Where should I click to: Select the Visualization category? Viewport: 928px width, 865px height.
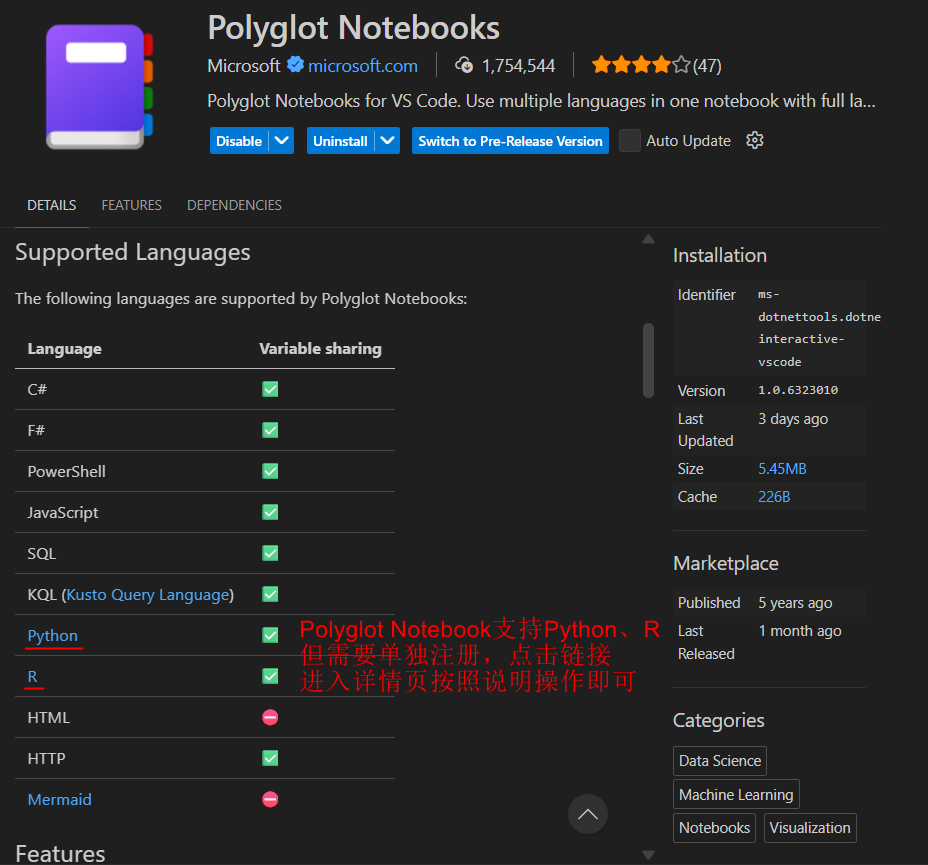[810, 828]
